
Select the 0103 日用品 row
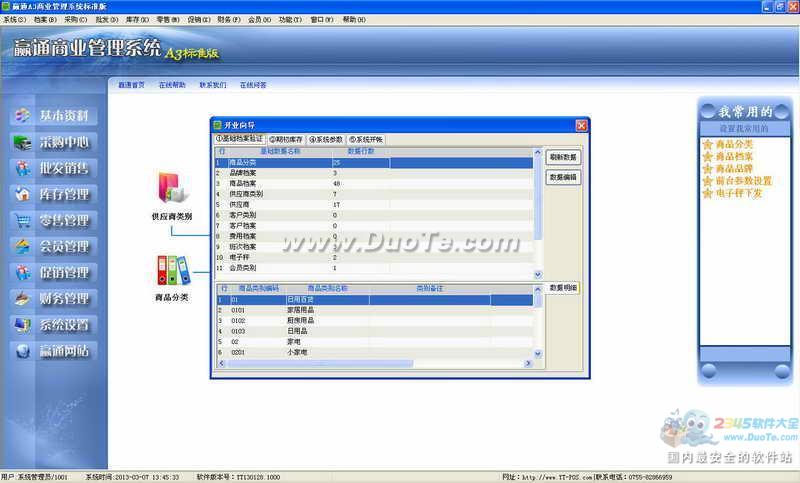point(375,332)
